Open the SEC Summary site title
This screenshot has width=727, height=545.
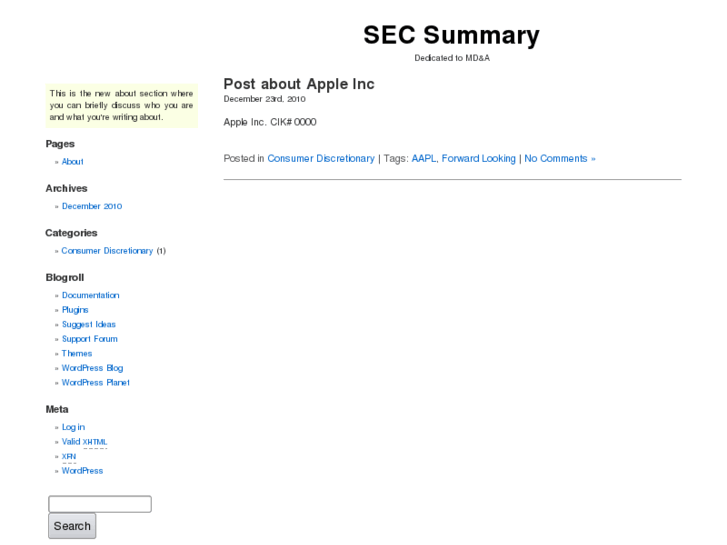click(451, 35)
